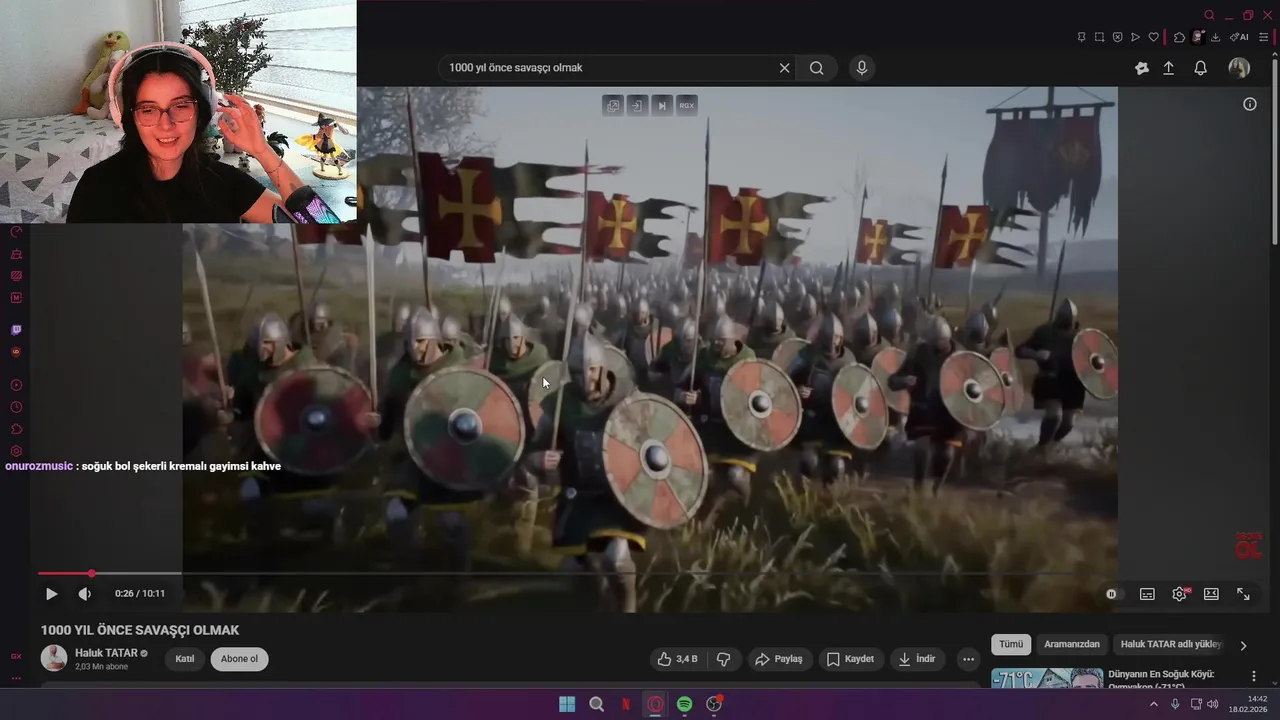The image size is (1280, 720).
Task: Open browser tab search magnifier
Action: pos(1209,15)
